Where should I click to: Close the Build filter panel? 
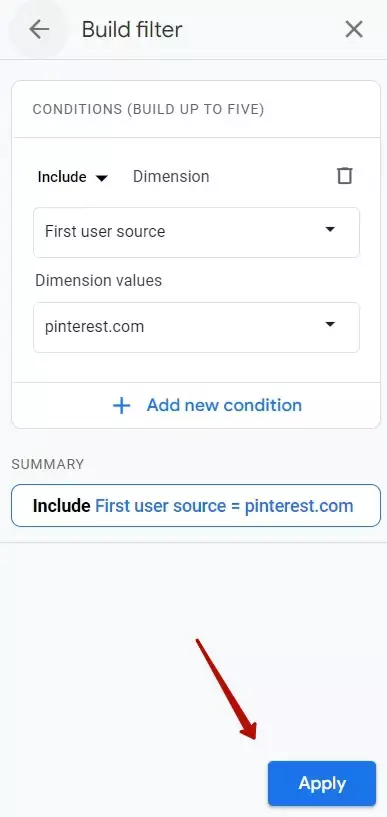(354, 30)
